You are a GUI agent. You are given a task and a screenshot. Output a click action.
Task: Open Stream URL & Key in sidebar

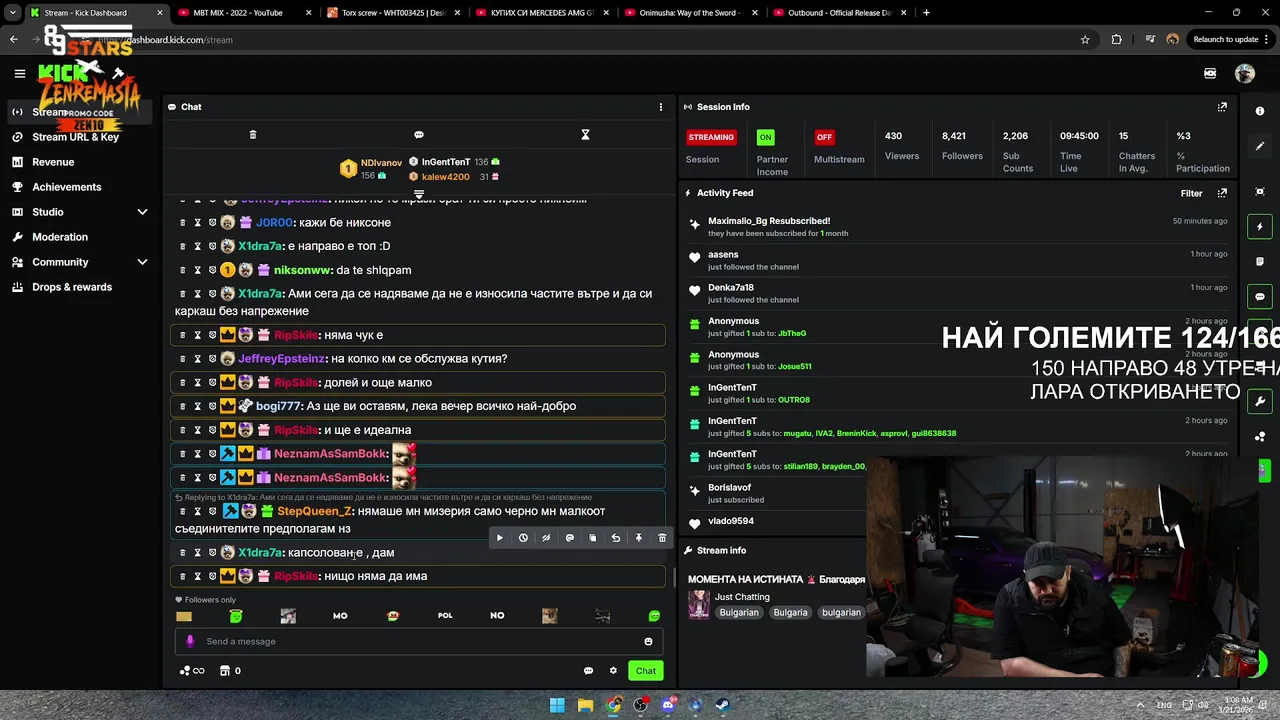coord(75,137)
